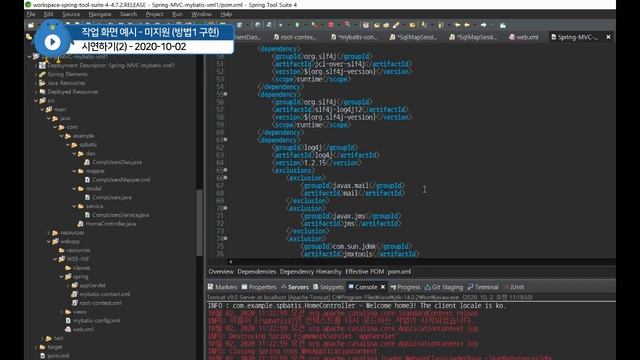The width and height of the screenshot is (640, 360).
Task: Switch to mybatis-con... editor tab
Action: [x=353, y=37]
